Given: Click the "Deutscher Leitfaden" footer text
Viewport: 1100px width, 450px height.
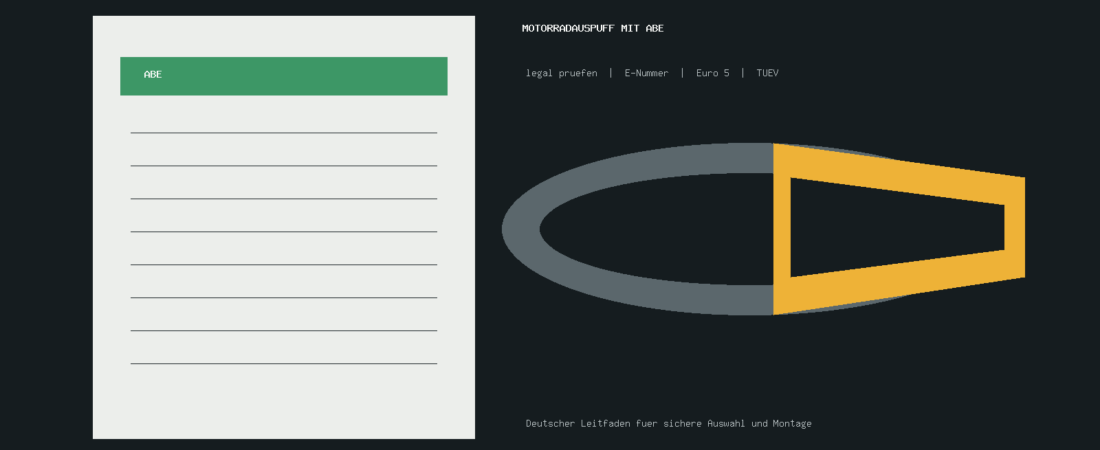Looking at the screenshot, I should (x=669, y=423).
